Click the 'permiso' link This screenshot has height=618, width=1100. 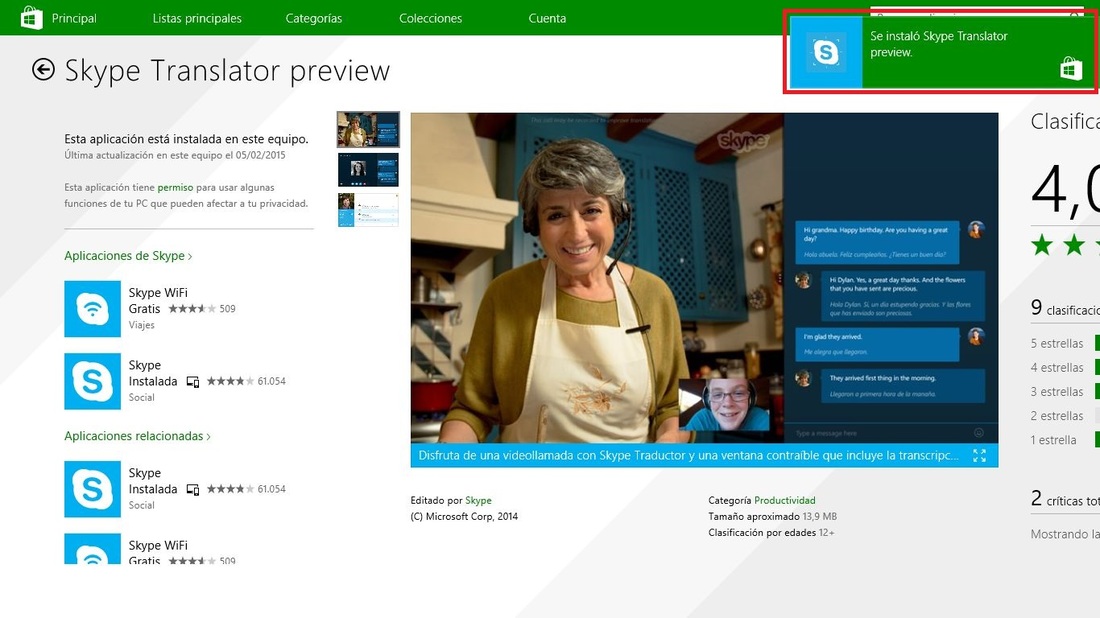[175, 187]
